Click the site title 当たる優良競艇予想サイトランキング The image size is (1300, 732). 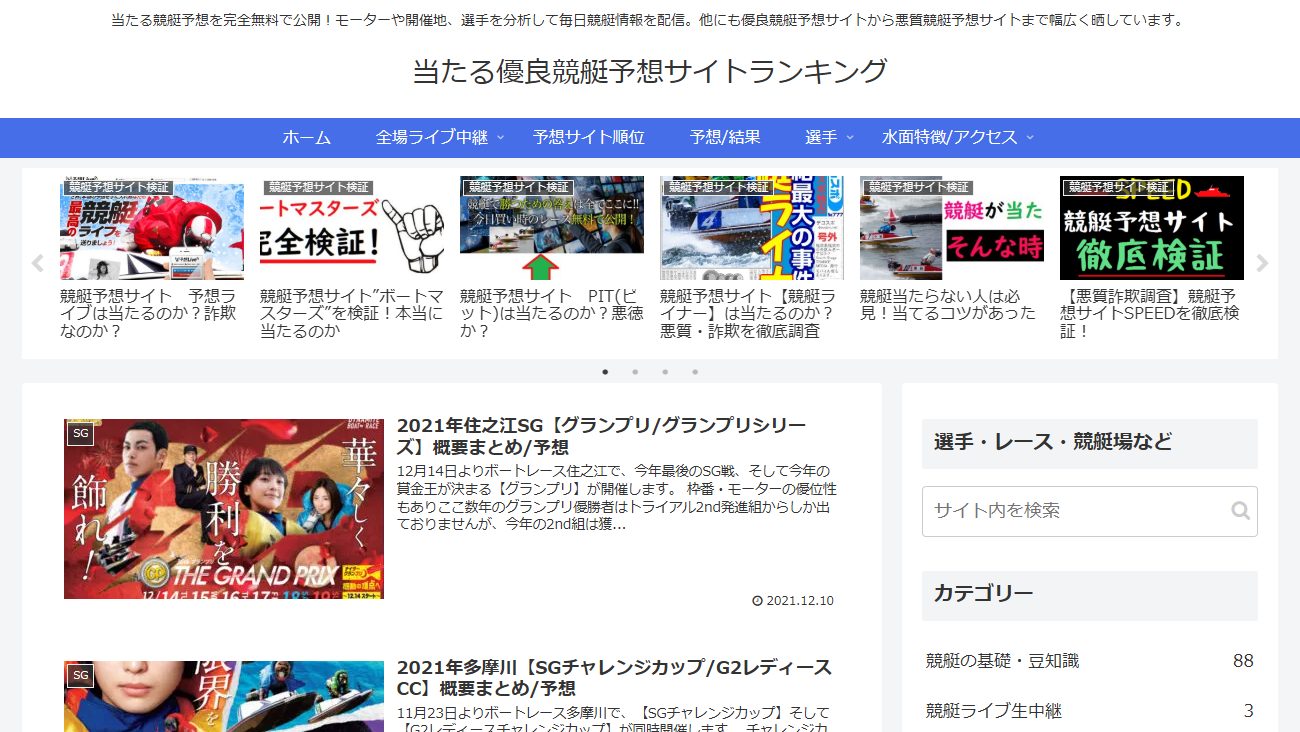click(650, 71)
